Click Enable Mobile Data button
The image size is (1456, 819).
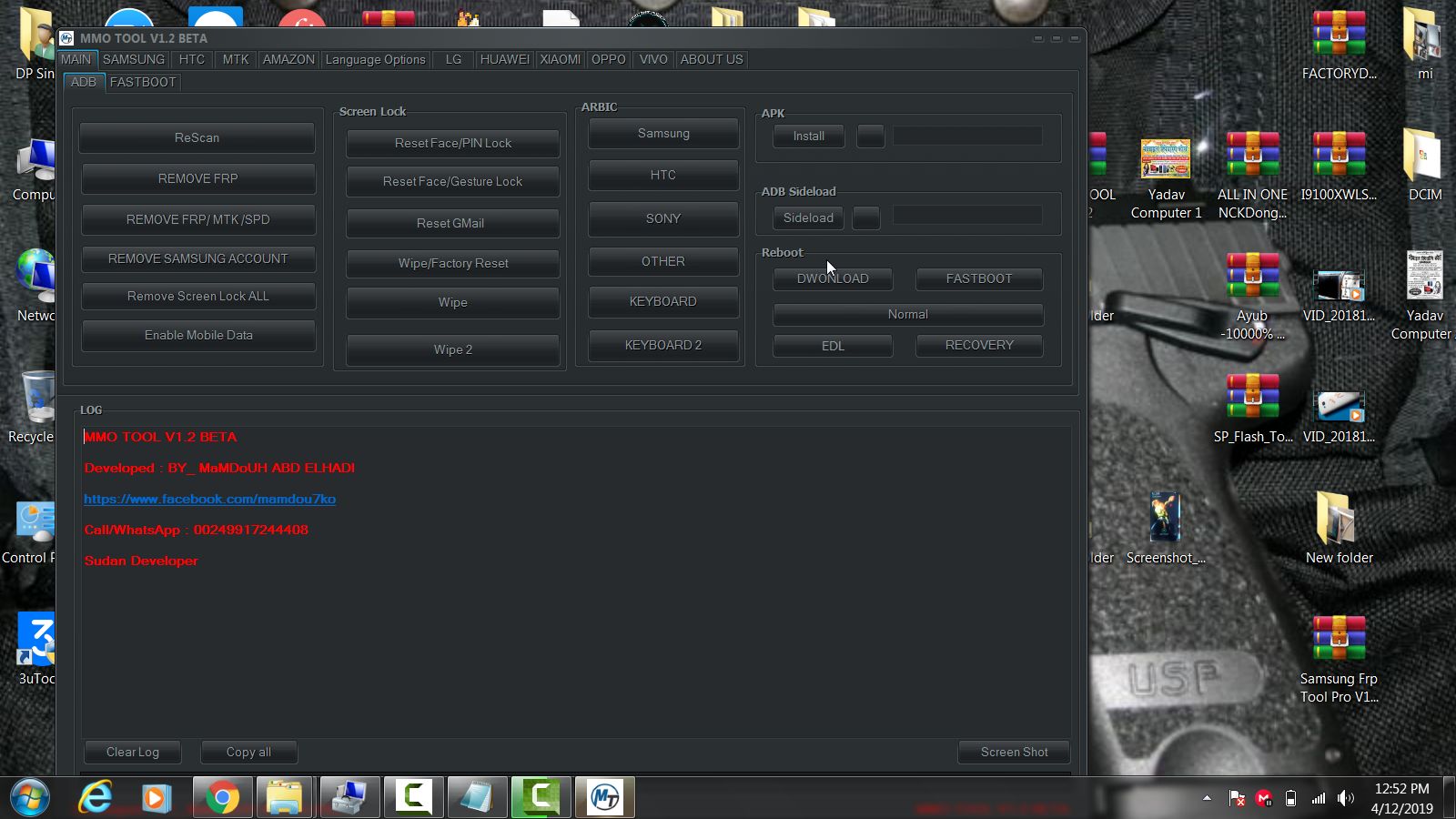coord(198,336)
